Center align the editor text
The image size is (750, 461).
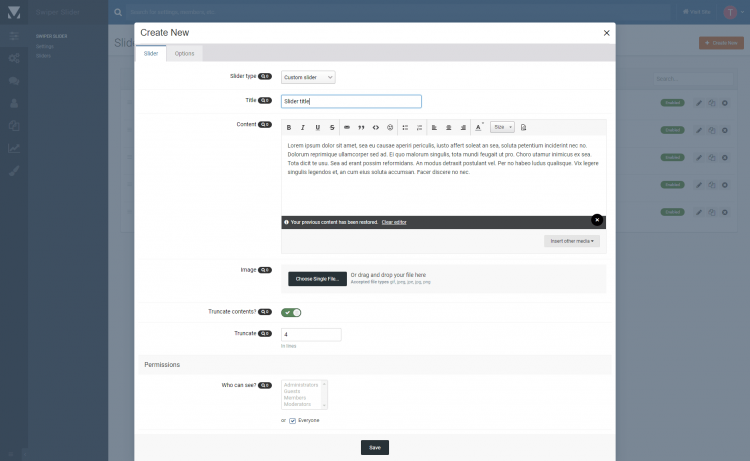[x=449, y=127]
